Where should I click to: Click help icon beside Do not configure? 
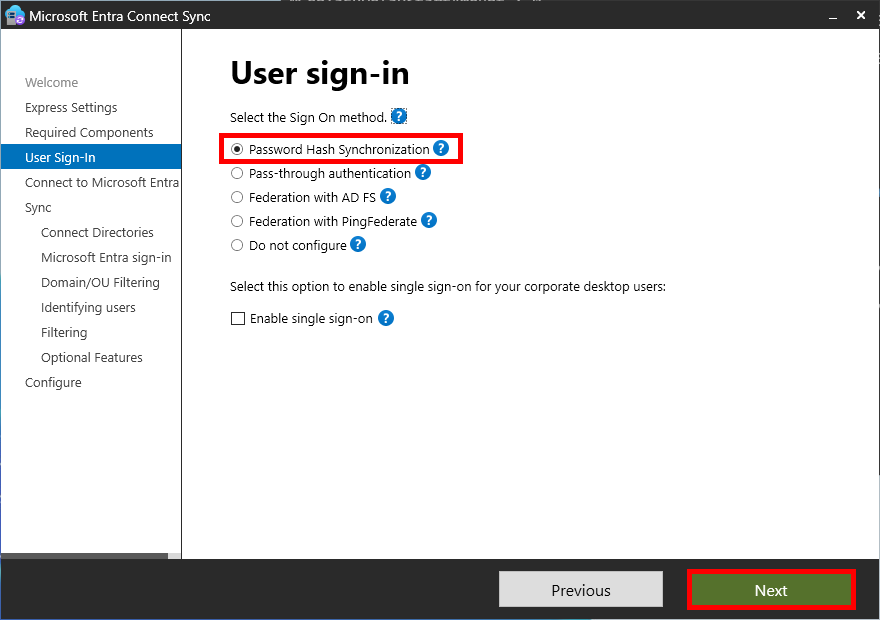point(358,244)
